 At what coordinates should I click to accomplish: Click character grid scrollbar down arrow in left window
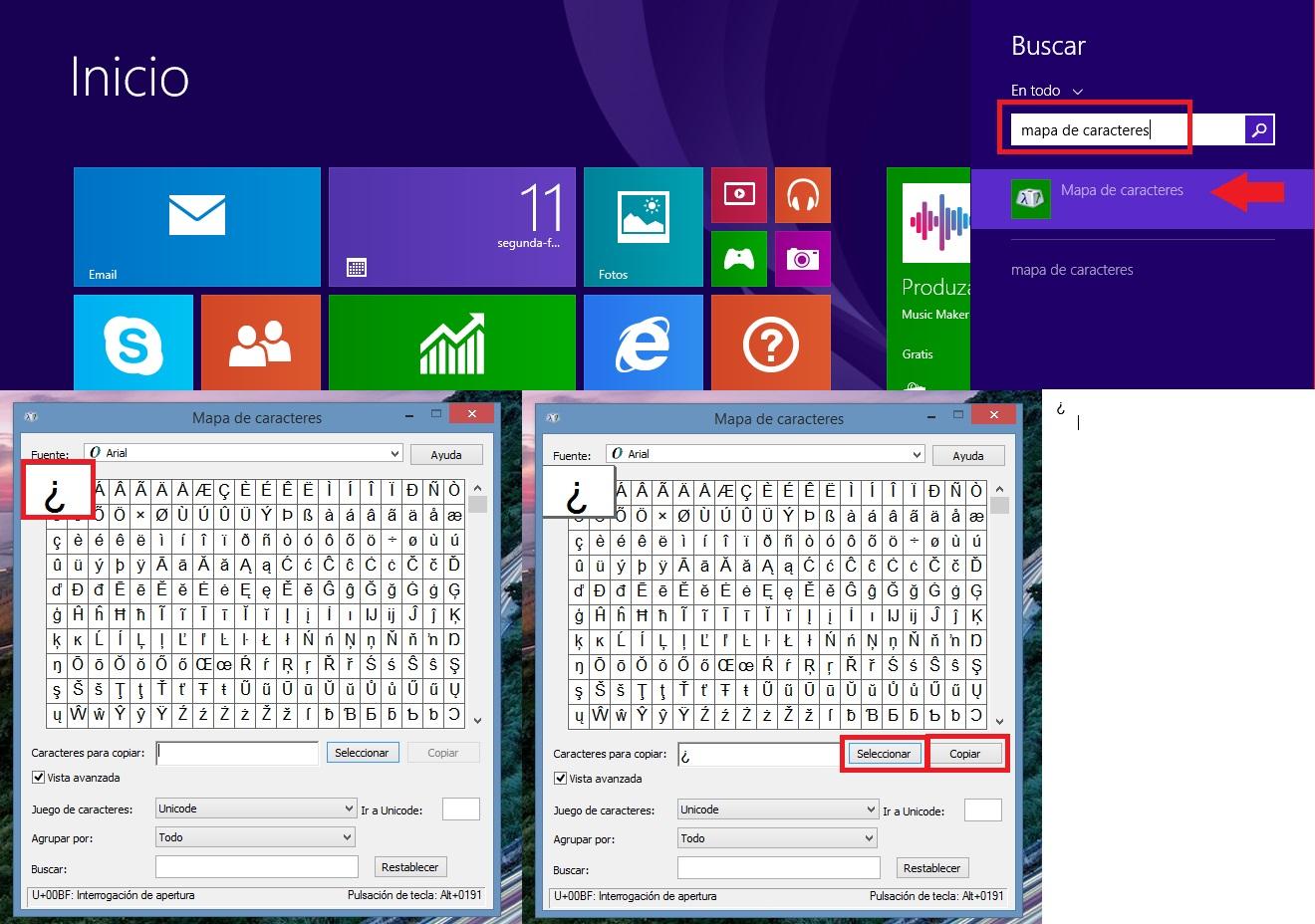click(x=477, y=720)
